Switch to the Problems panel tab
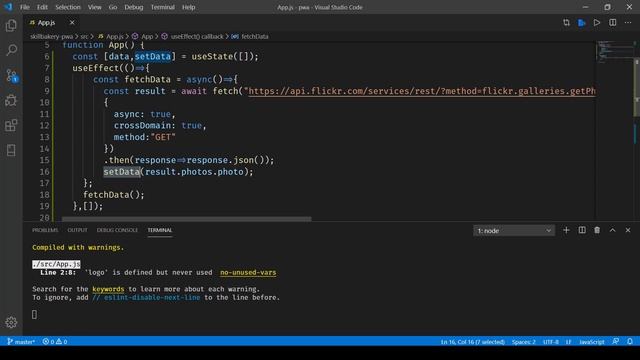640x360 pixels. point(45,230)
